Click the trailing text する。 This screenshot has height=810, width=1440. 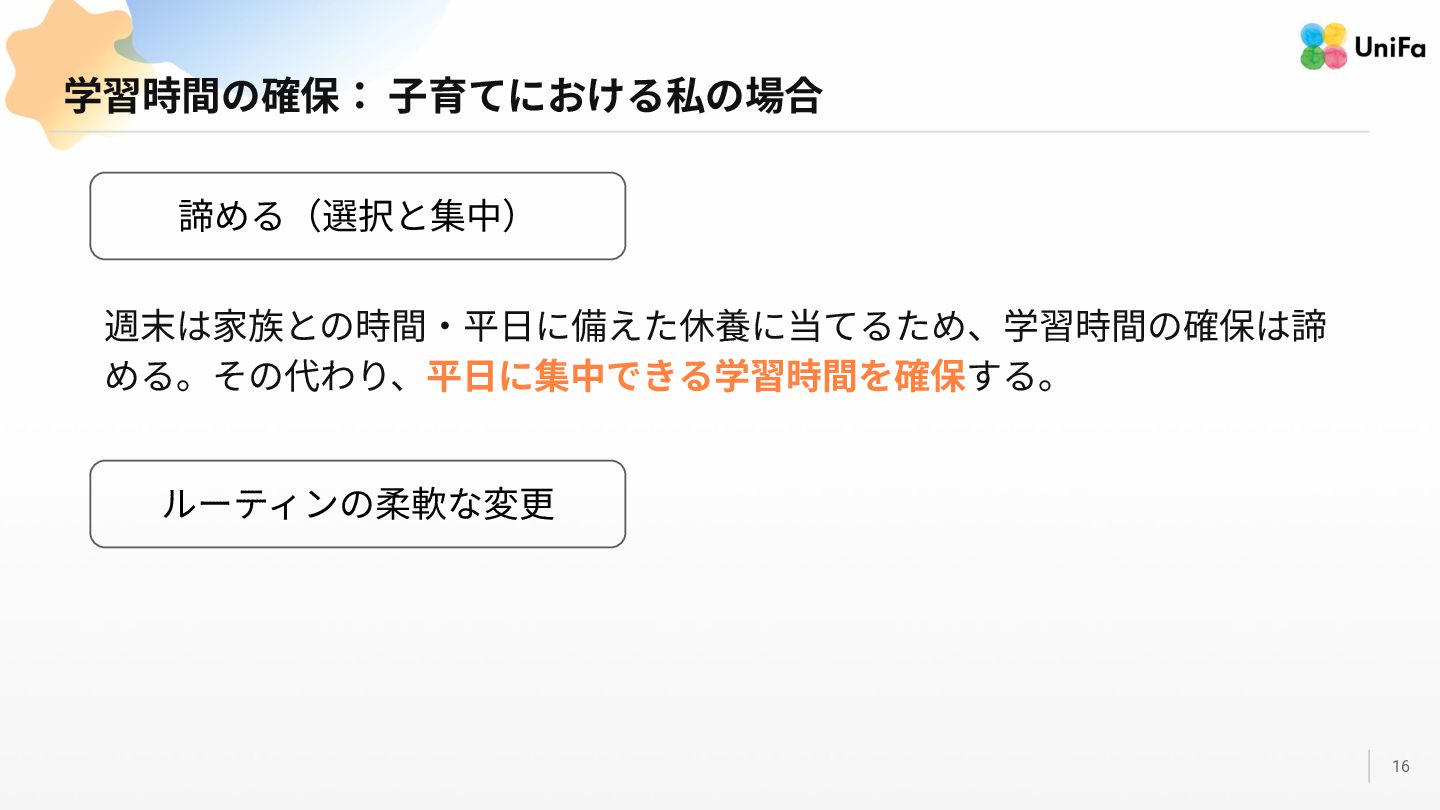point(1010,378)
